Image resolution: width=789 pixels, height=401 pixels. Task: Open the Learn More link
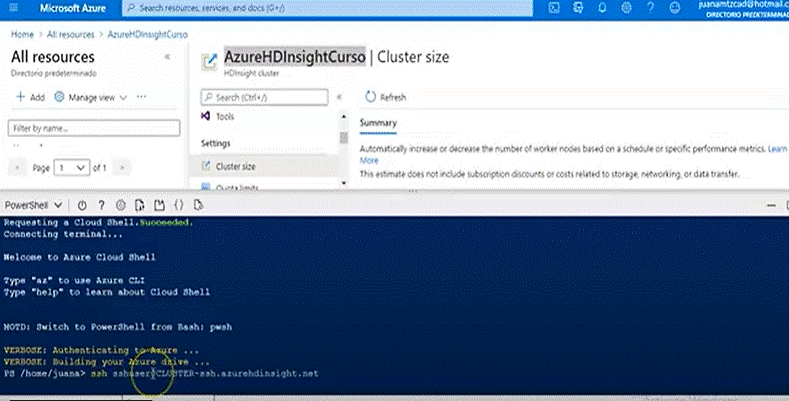point(777,149)
